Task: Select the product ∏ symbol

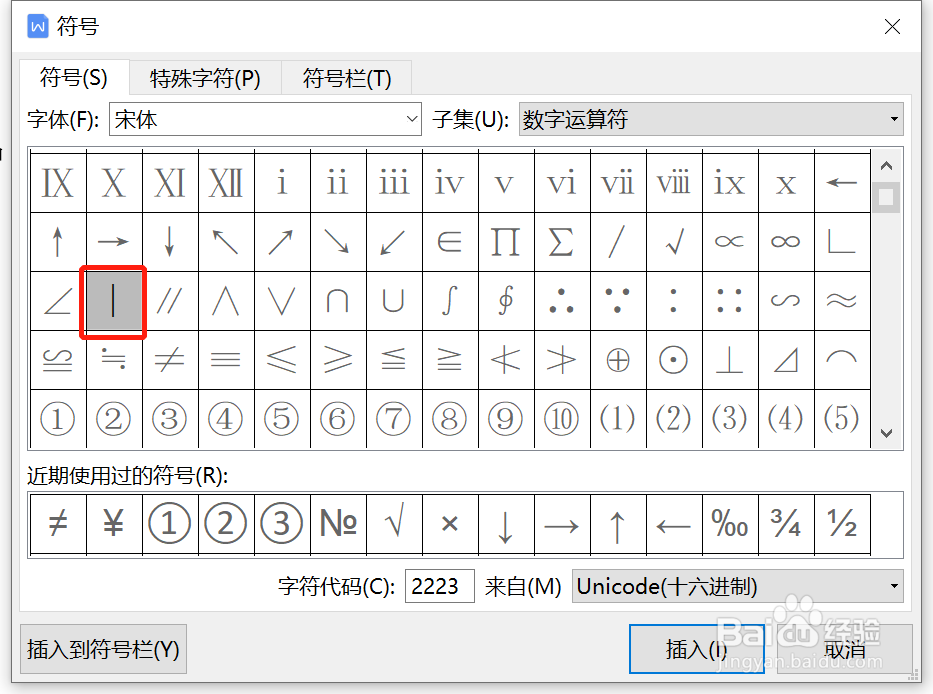Action: [505, 240]
